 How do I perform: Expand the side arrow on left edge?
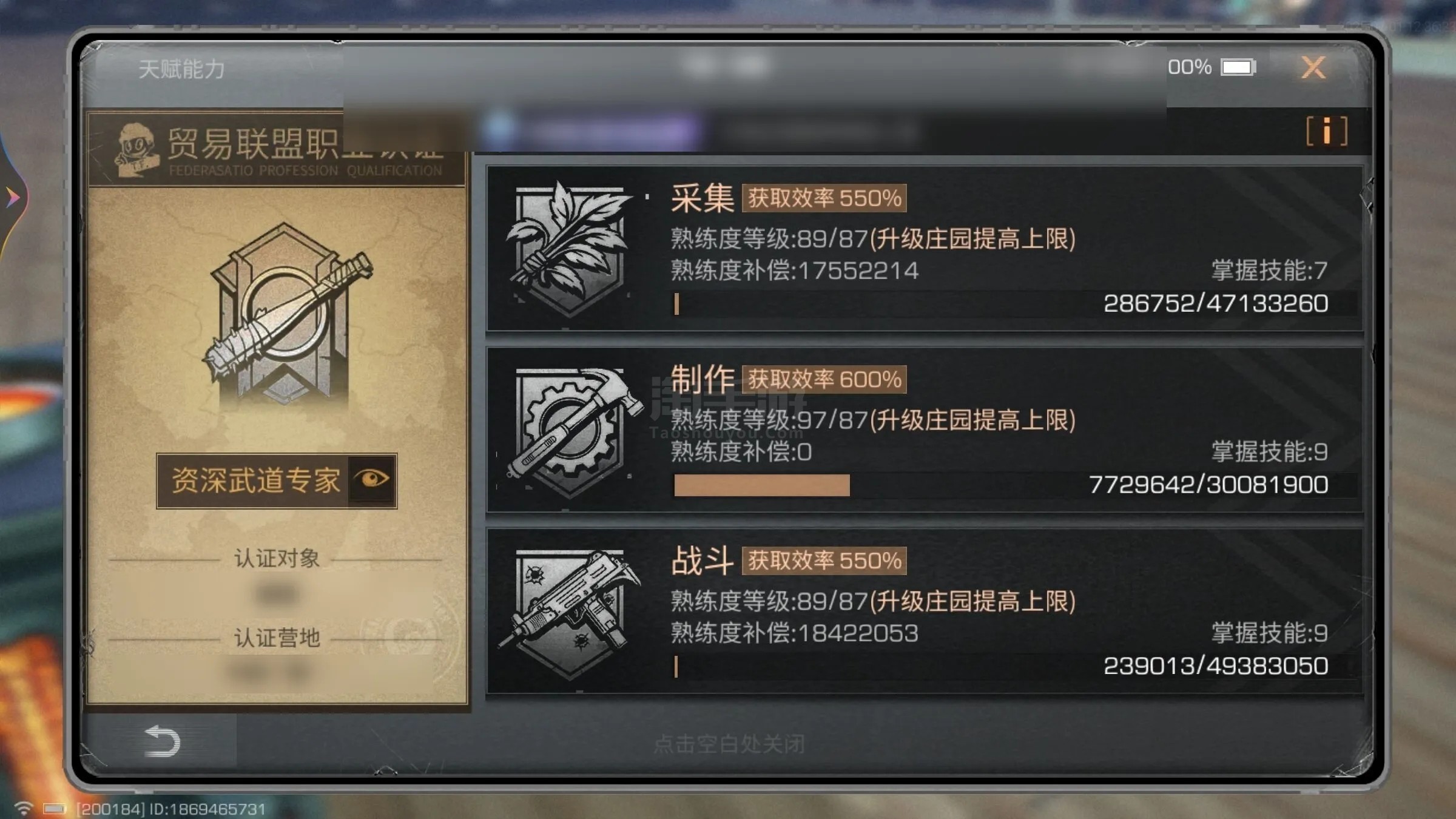click(x=12, y=197)
